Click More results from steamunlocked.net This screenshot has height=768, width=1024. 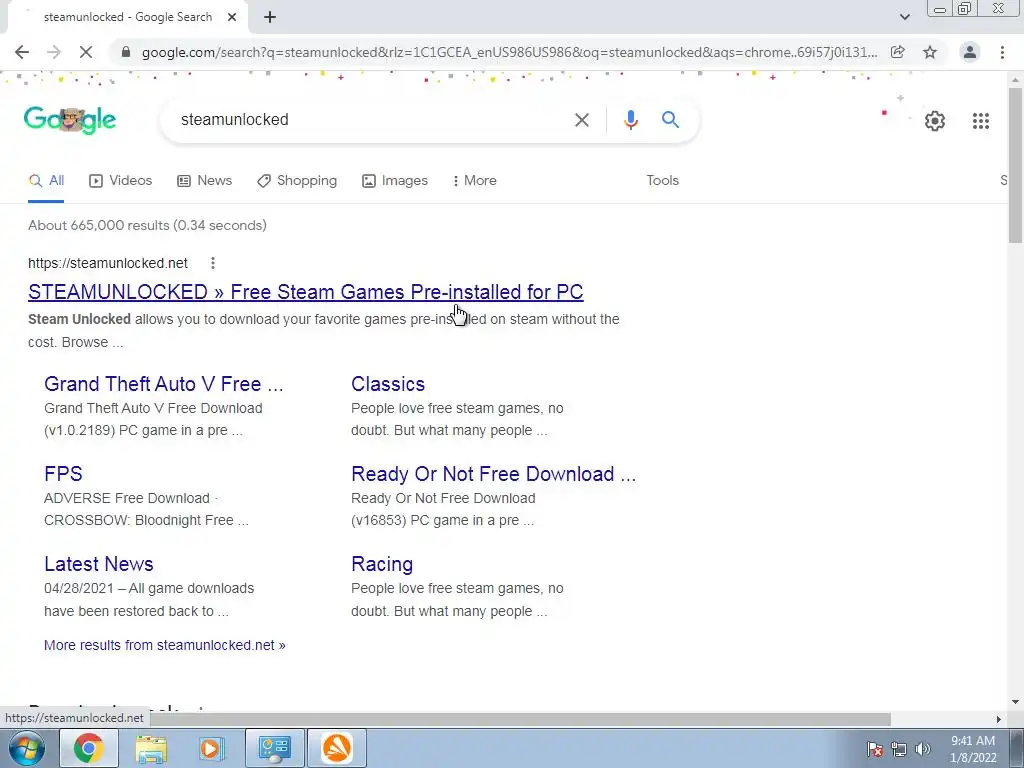(x=165, y=645)
